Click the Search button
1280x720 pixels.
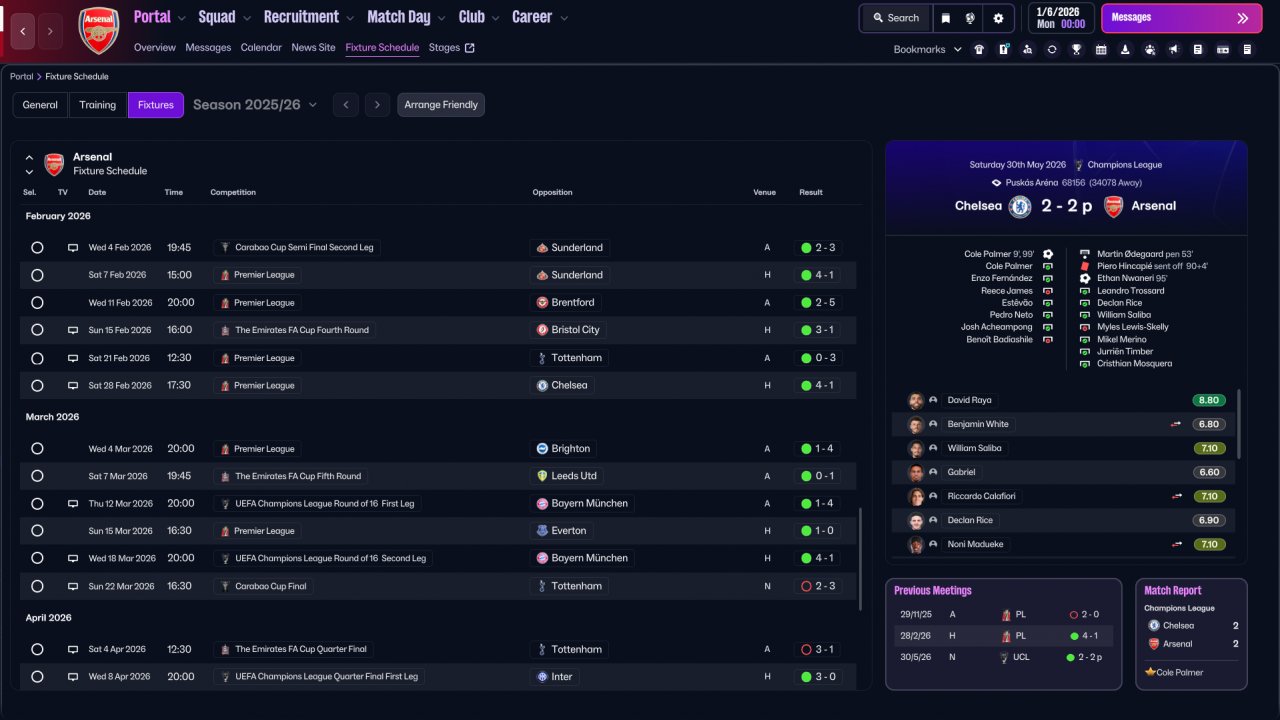tap(895, 18)
